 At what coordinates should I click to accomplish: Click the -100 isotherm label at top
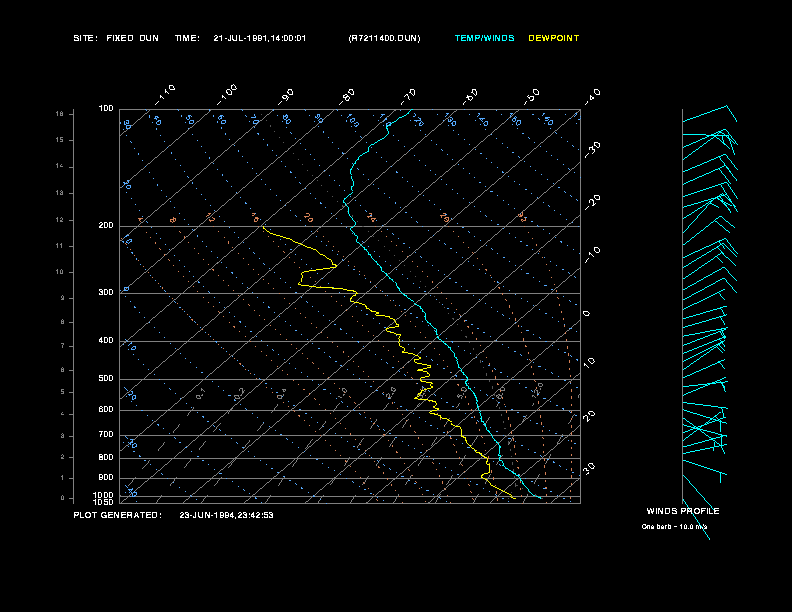tap(227, 95)
